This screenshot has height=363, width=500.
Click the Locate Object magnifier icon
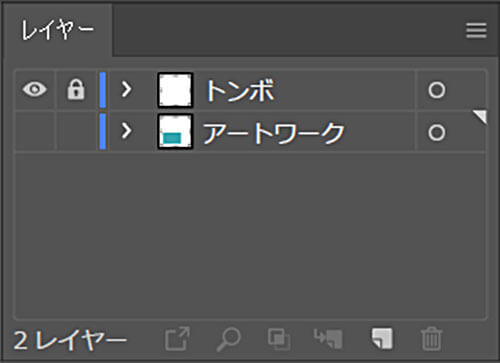(x=229, y=339)
